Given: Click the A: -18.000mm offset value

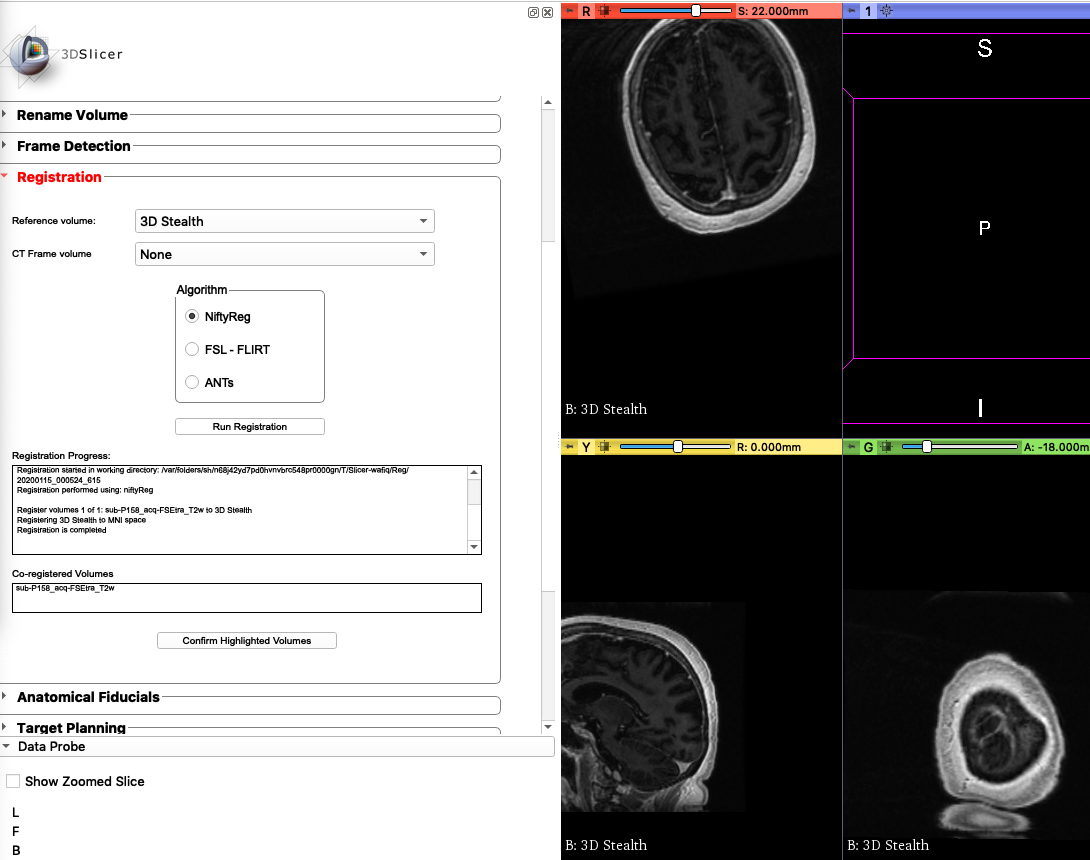Looking at the screenshot, I should [x=1057, y=447].
